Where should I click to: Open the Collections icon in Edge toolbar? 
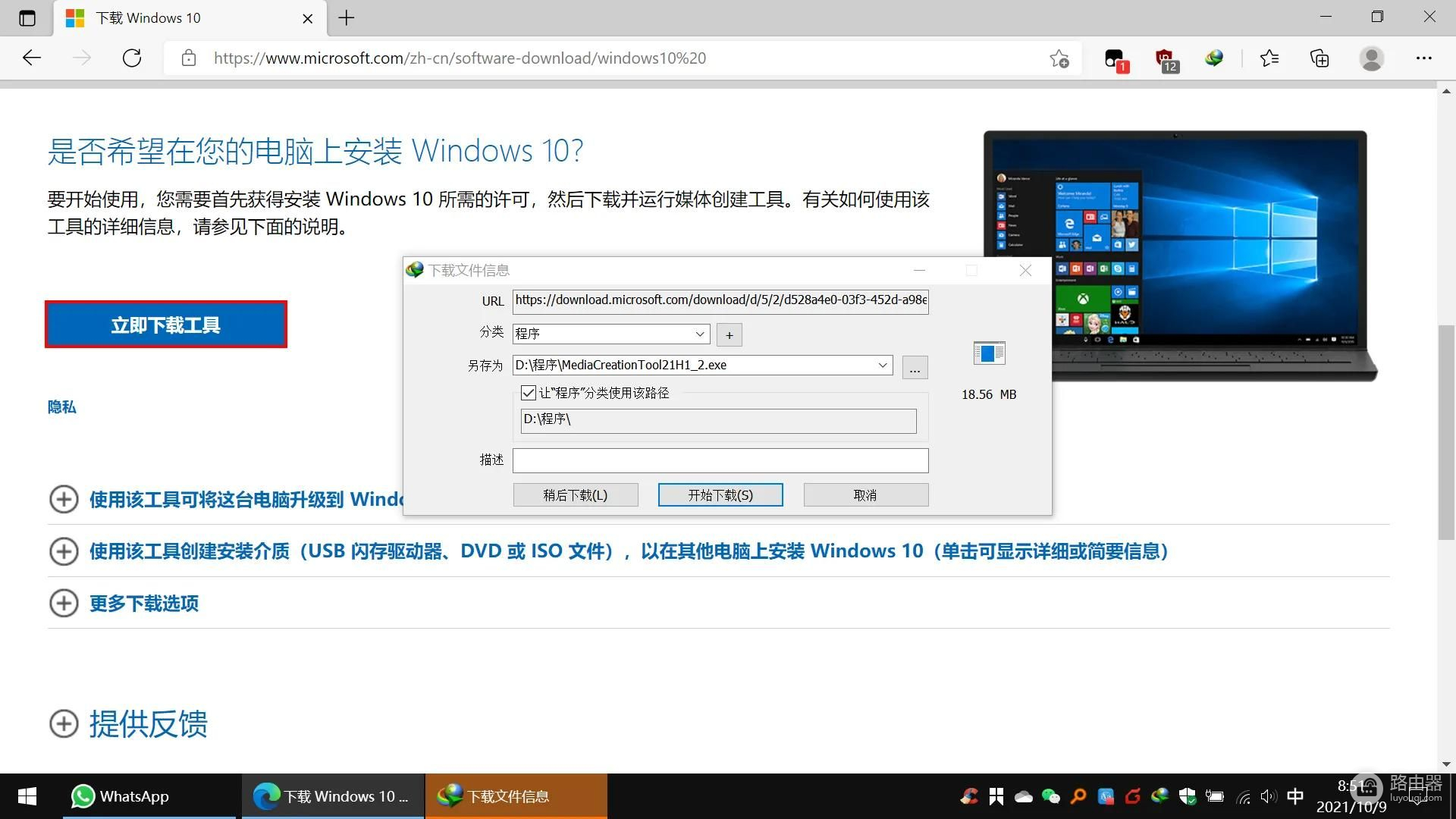1319,58
